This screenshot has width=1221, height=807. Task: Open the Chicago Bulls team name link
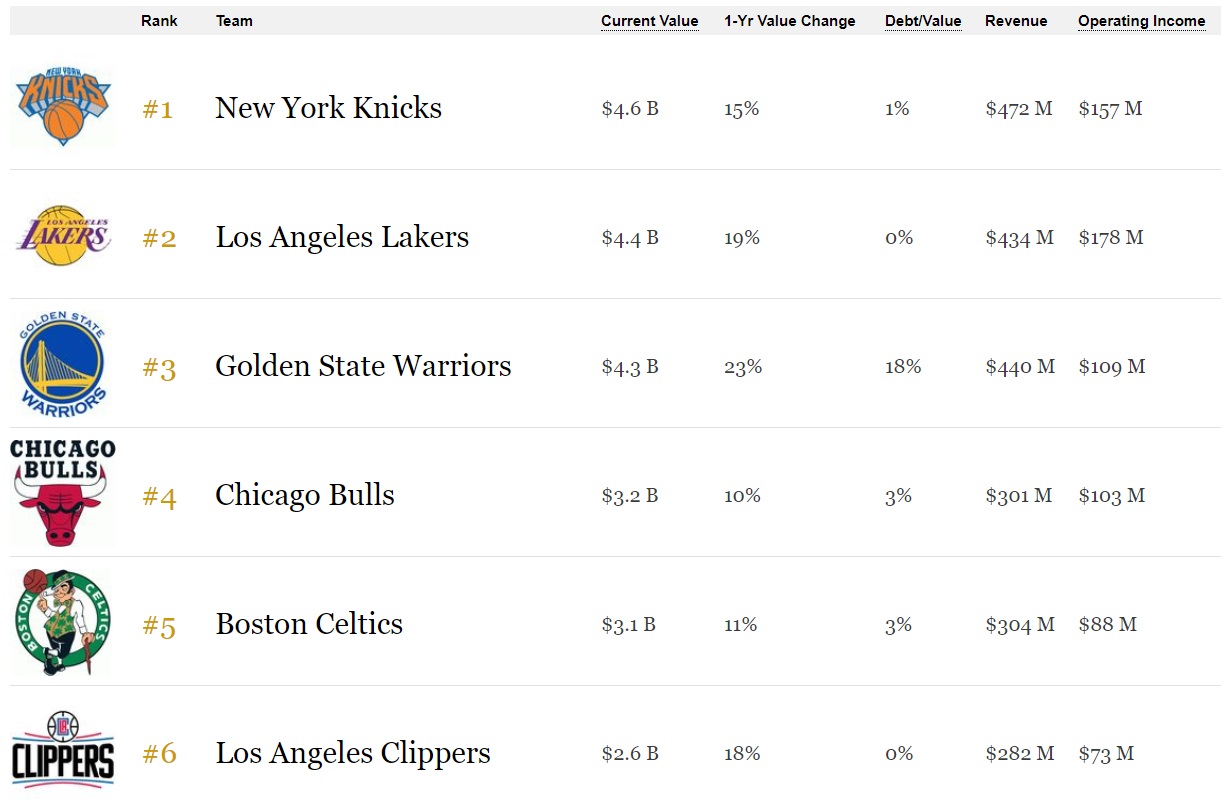304,495
